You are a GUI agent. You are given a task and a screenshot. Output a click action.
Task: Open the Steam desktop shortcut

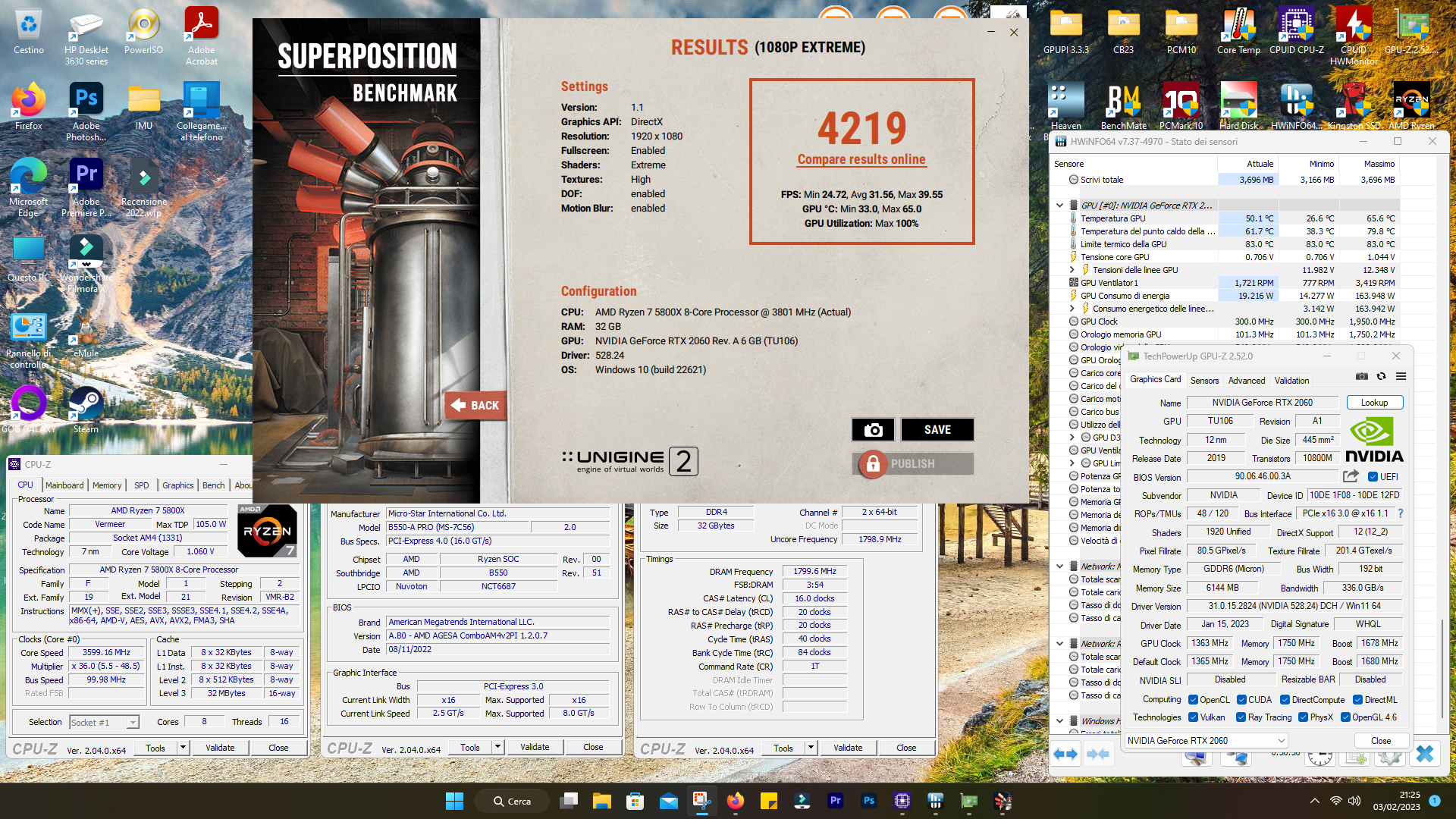click(x=86, y=409)
